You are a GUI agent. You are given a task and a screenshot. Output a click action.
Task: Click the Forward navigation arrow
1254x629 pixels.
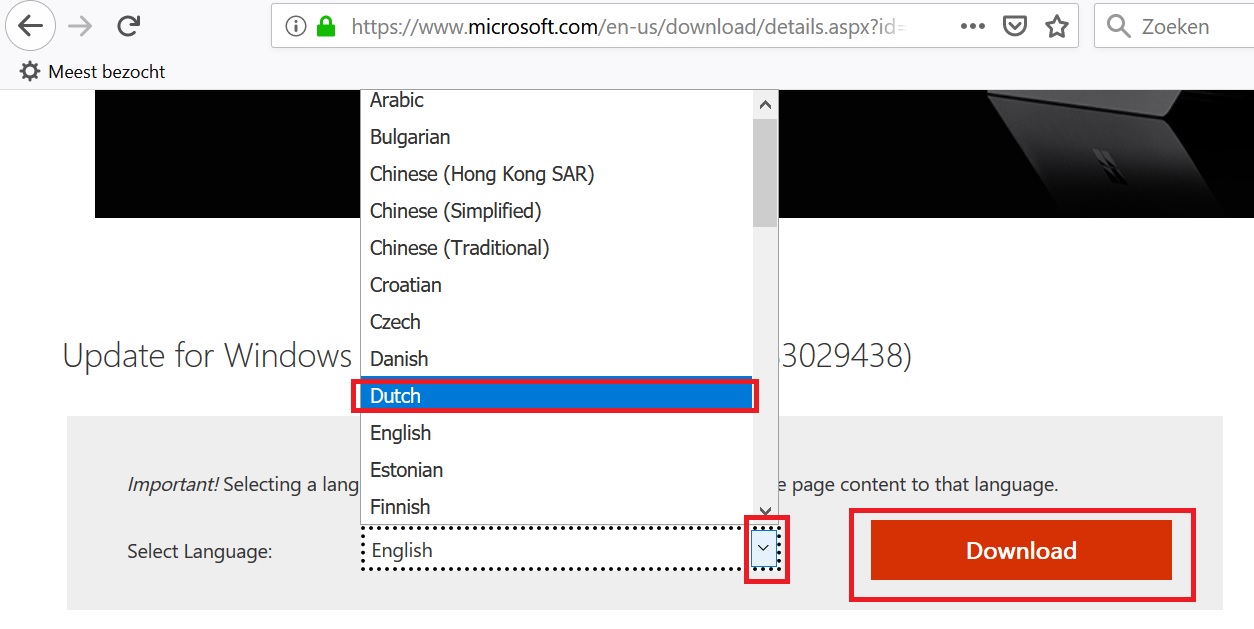coord(80,27)
